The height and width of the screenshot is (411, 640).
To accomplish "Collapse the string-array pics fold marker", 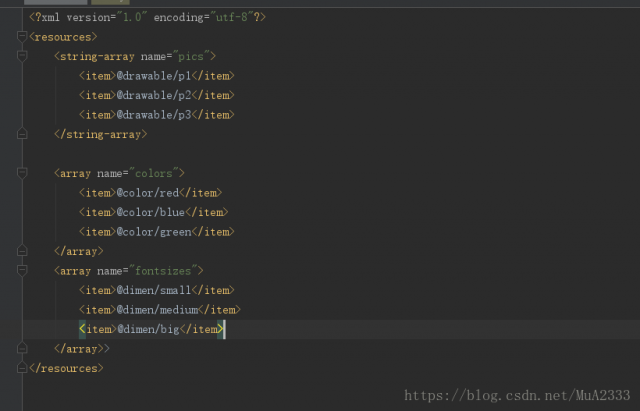I will tap(22, 56).
